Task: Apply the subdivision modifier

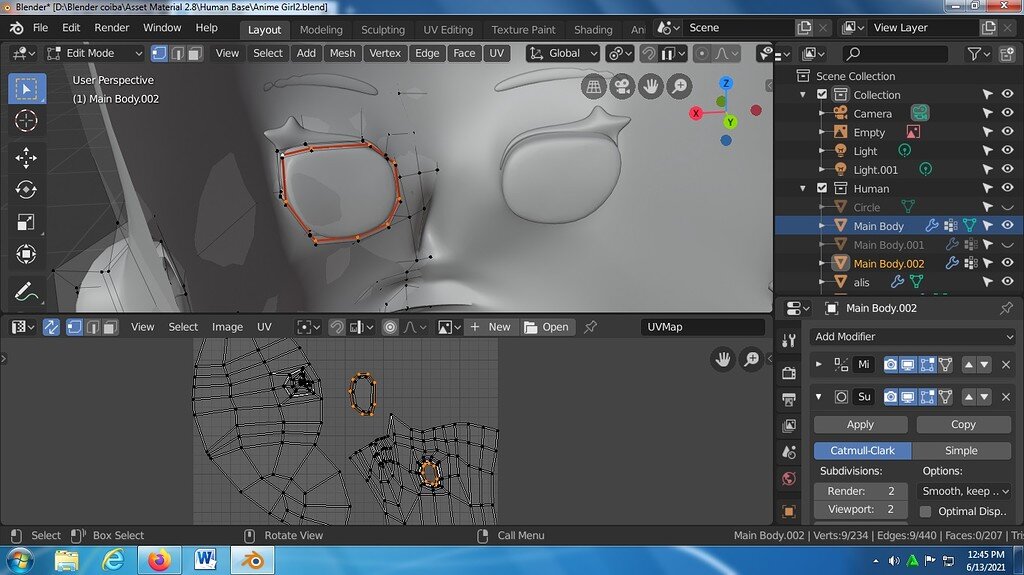Action: pos(860,424)
